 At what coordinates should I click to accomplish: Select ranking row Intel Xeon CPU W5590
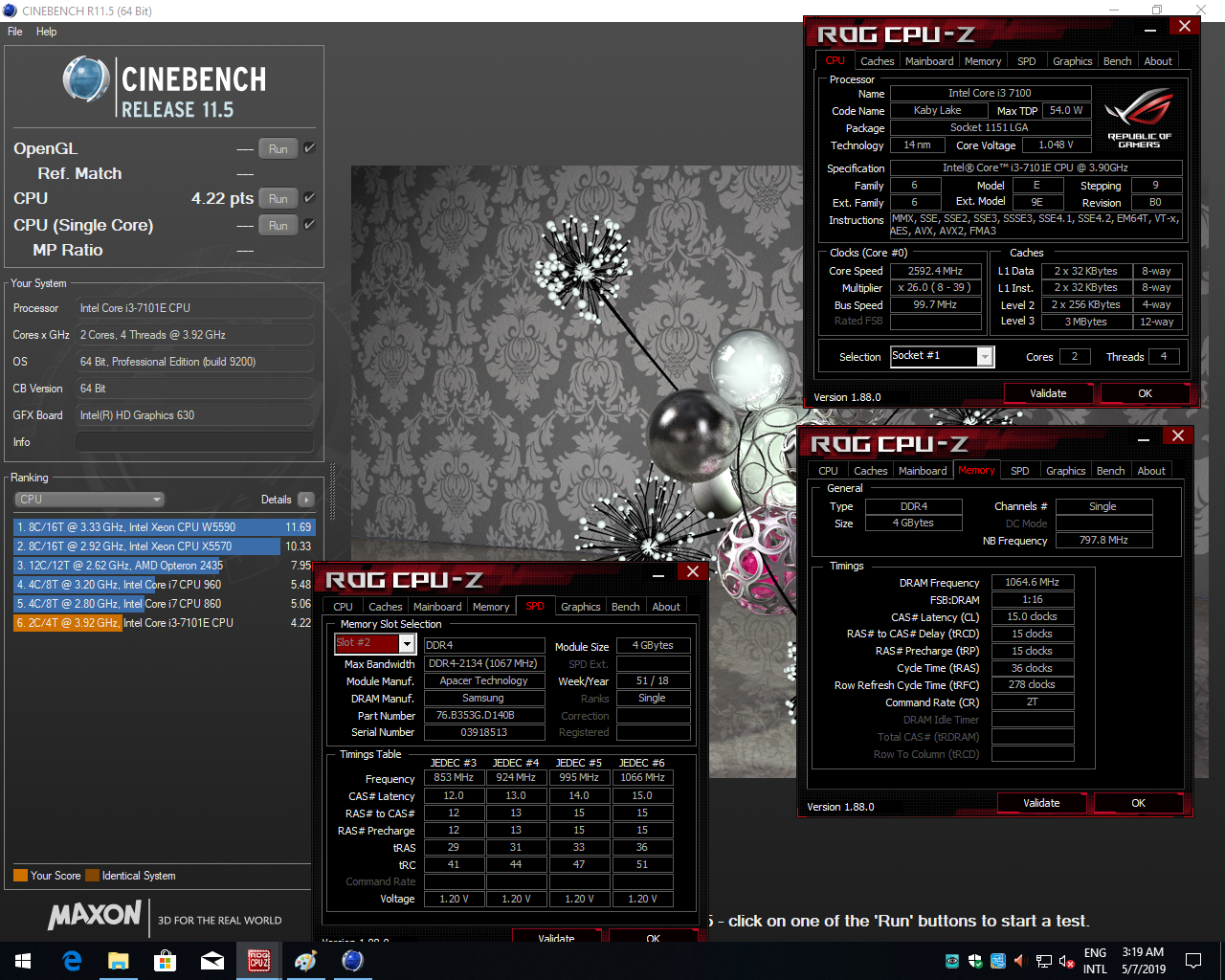[x=163, y=527]
